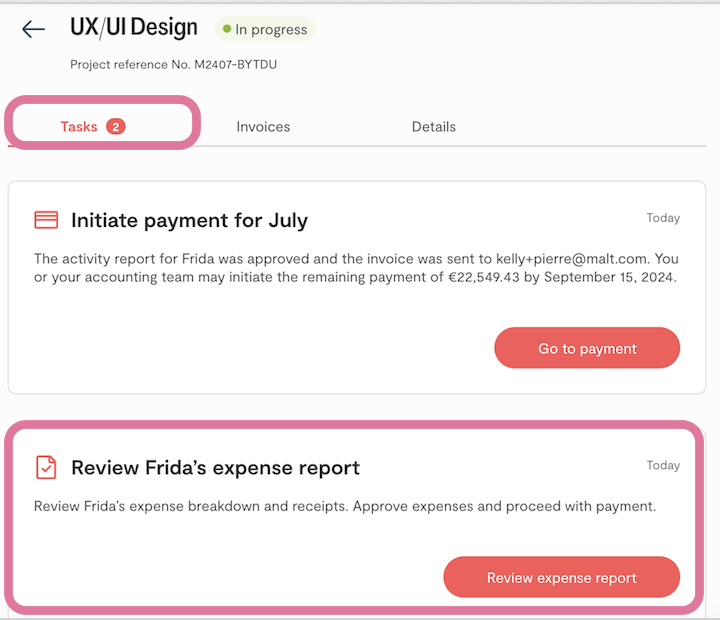The image size is (720, 620).
Task: Click the In progress status badge
Action: 265,30
